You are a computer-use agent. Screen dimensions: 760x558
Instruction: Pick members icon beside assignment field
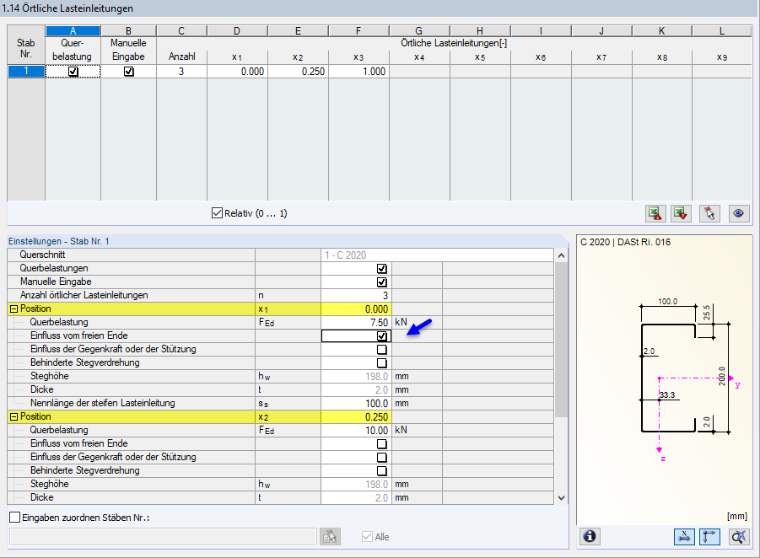(x=330, y=537)
